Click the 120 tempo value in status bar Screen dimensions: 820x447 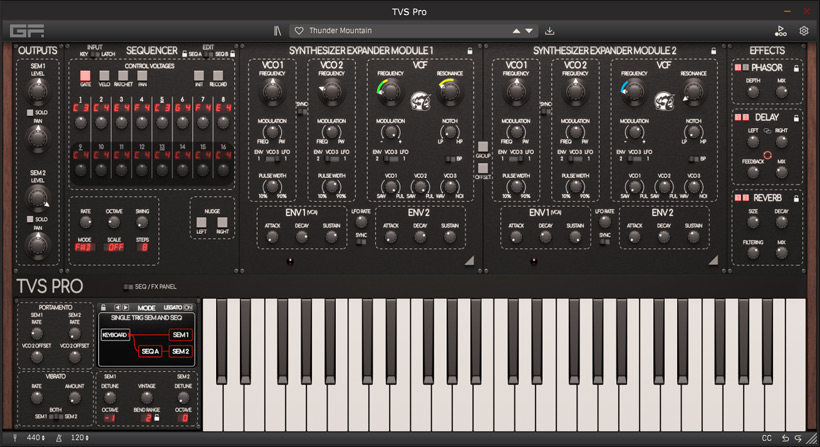click(79, 438)
